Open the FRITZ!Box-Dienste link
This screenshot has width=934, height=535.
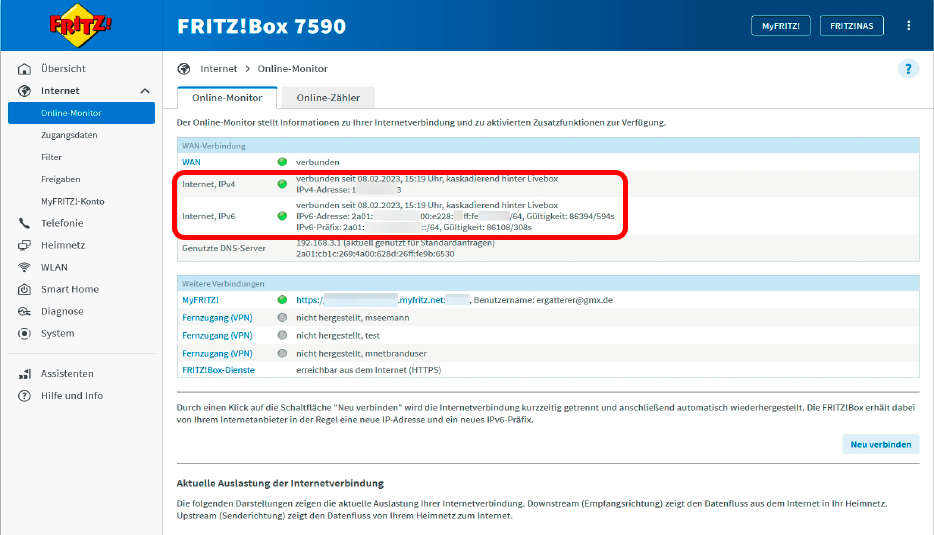click(218, 370)
